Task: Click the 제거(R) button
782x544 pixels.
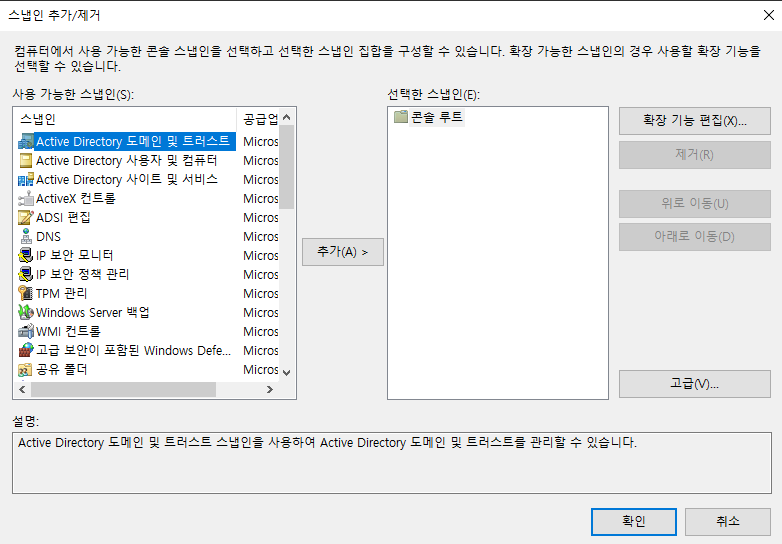Action: 695,155
